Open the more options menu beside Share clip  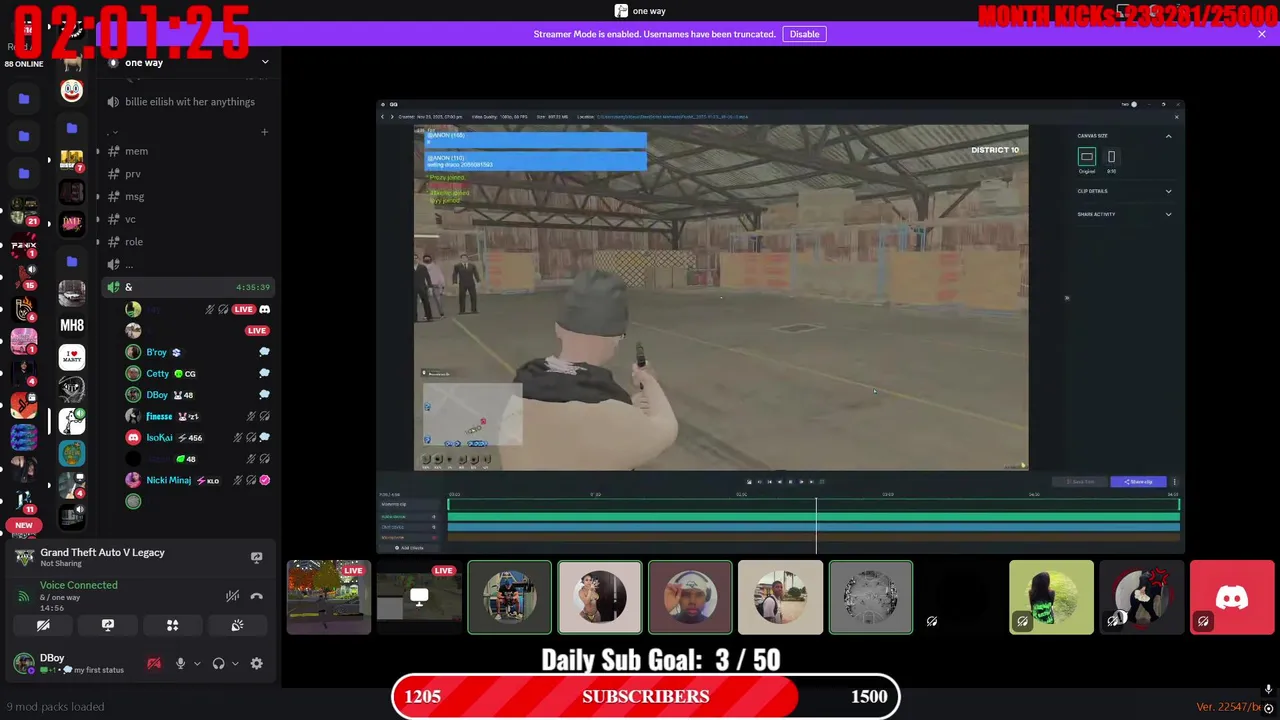pos(1174,482)
